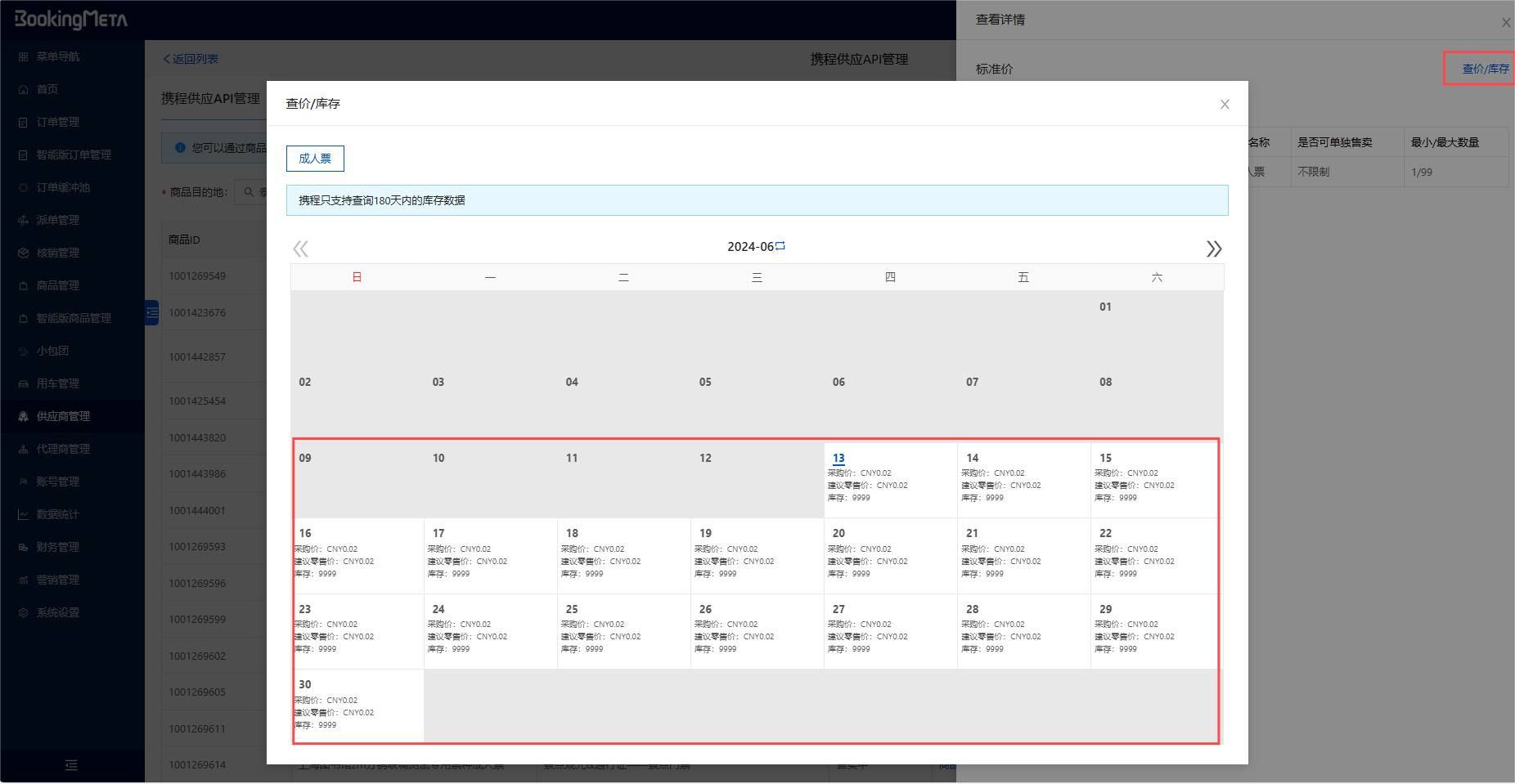Click the refresh icon beside 2024-06
The width and height of the screenshot is (1515, 784).
[780, 246]
